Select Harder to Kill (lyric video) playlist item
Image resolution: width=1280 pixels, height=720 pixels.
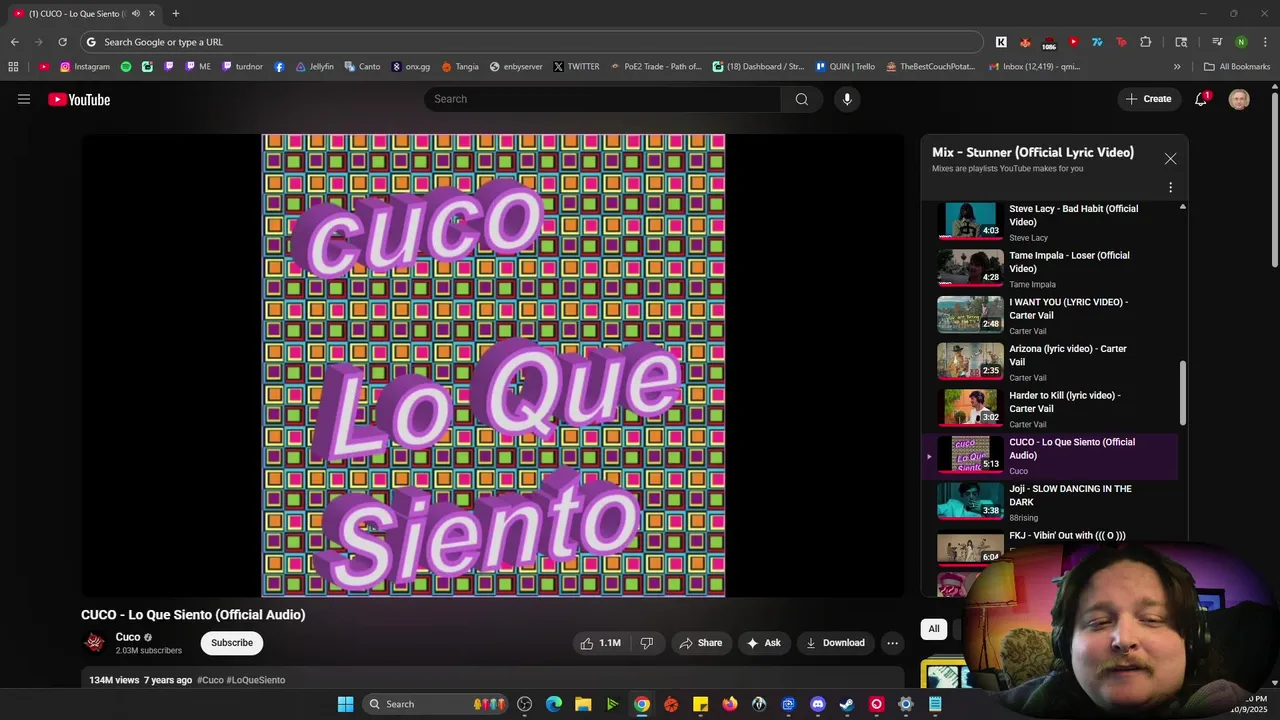click(1049, 409)
